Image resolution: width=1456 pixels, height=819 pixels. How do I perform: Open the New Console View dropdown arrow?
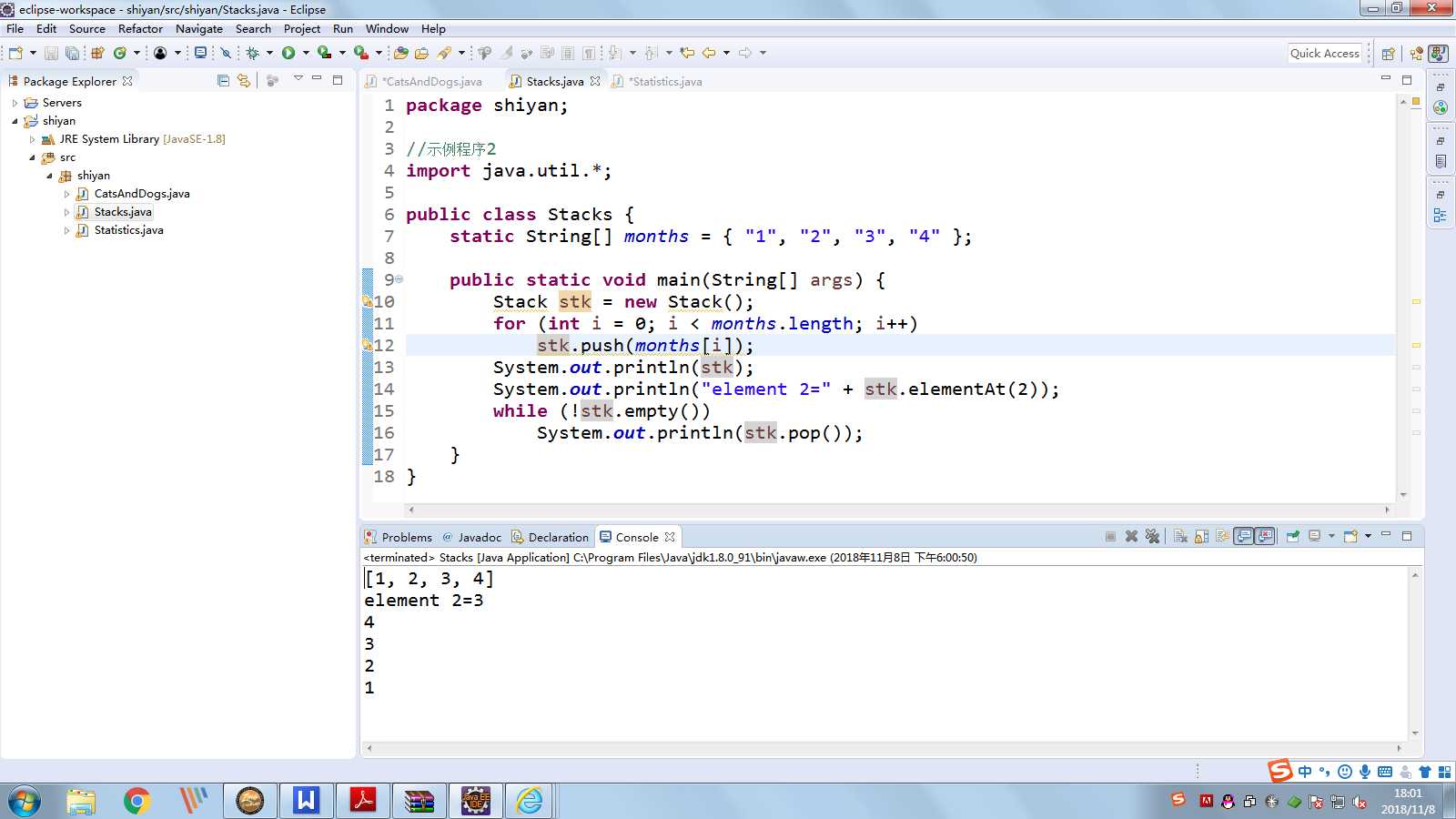(x=1368, y=536)
